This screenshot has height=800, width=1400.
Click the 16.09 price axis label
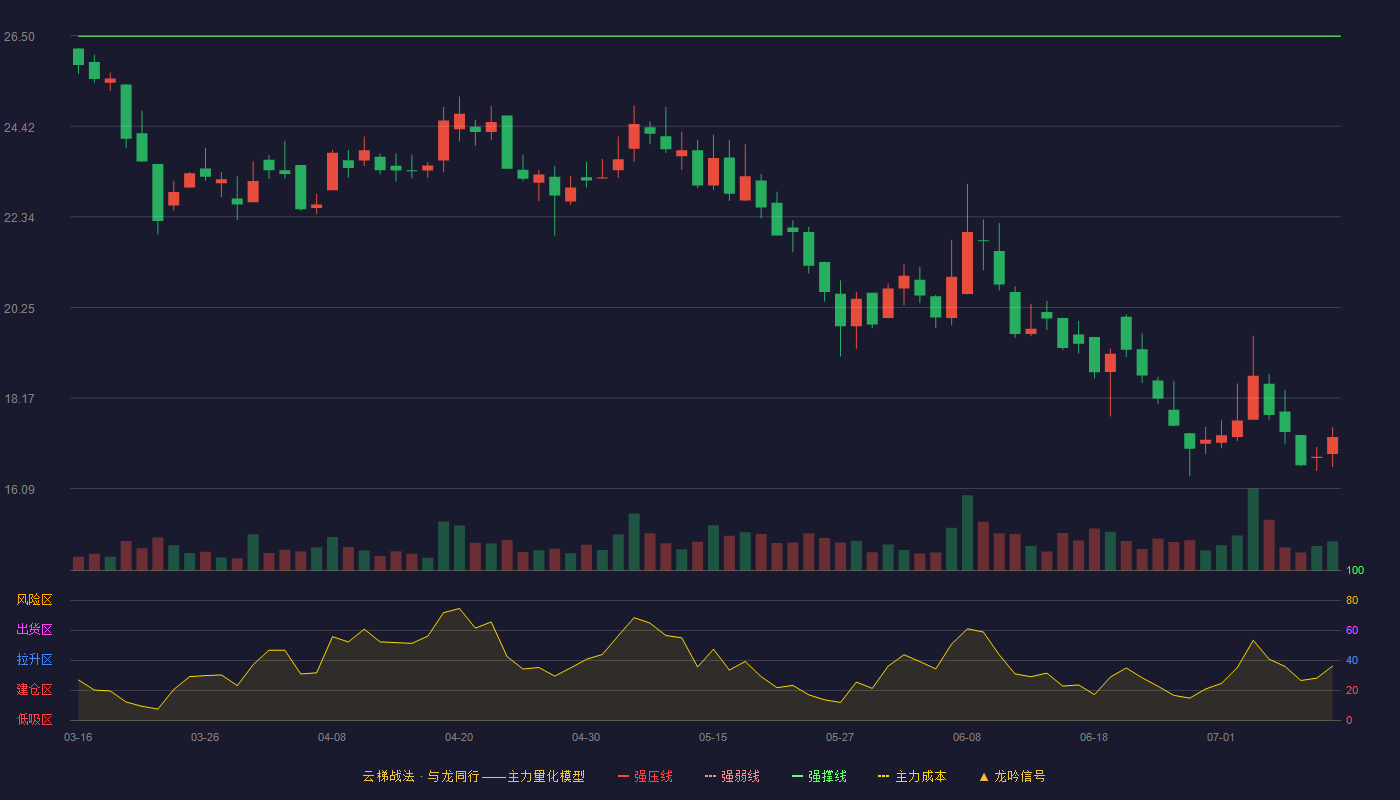(x=19, y=490)
